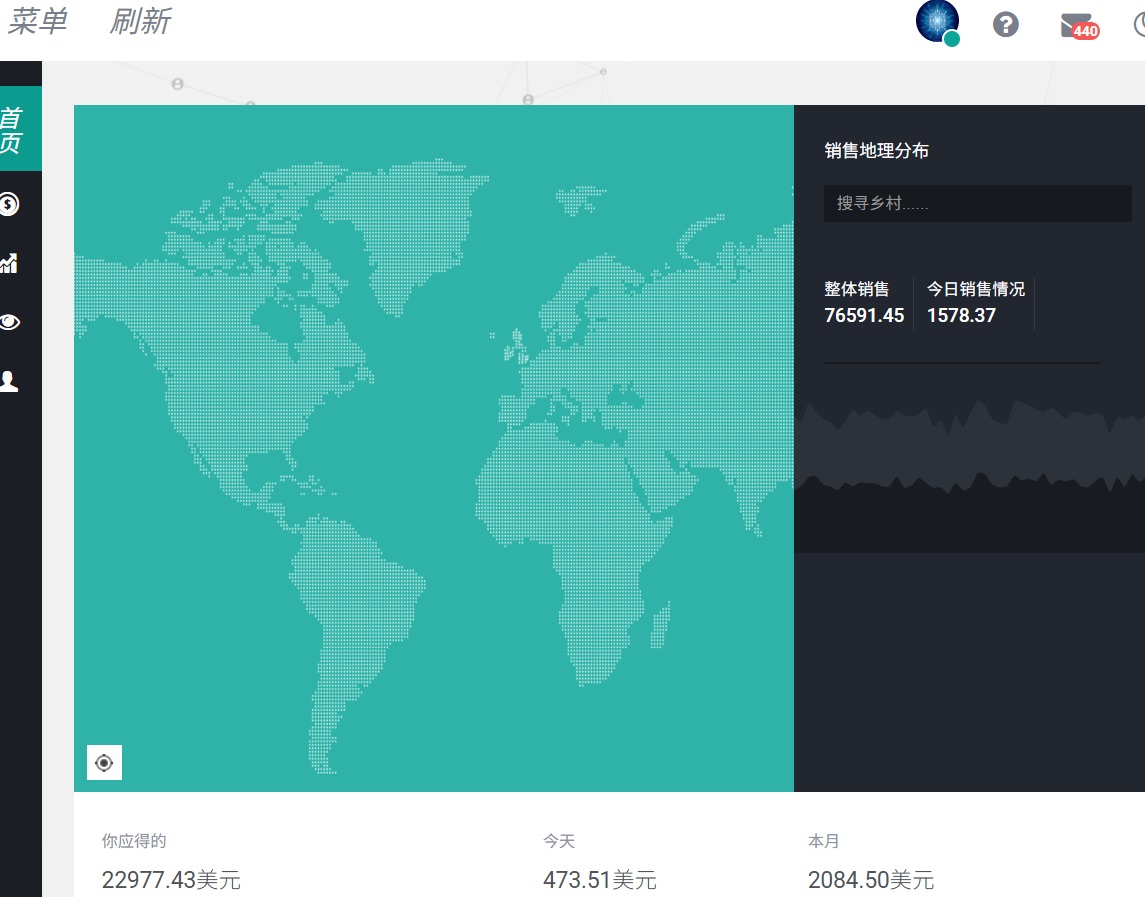Screen dimensions: 1145x897
Task: Click the user avatar in the header
Action: point(937,22)
